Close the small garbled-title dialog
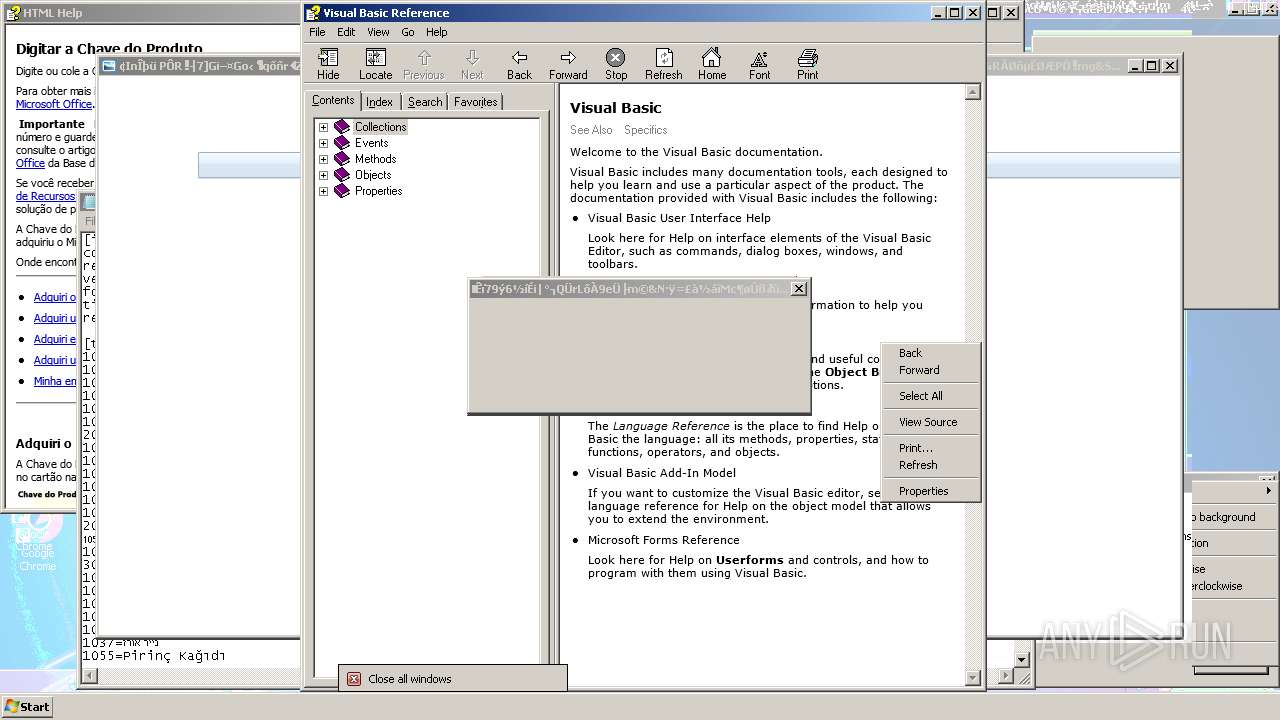 (x=798, y=289)
